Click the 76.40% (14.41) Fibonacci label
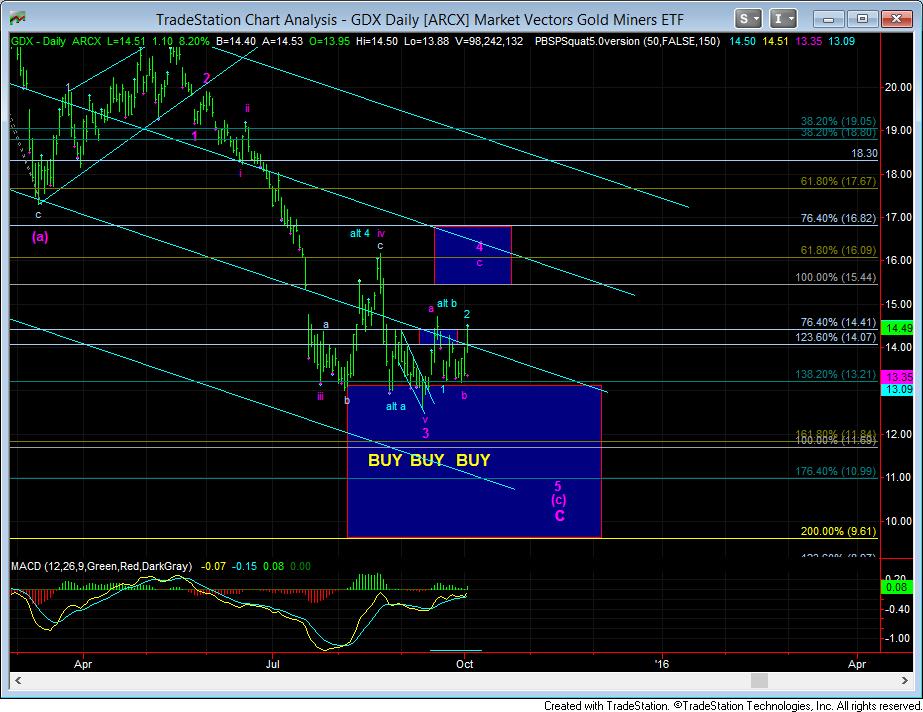923x712 pixels. coord(838,322)
